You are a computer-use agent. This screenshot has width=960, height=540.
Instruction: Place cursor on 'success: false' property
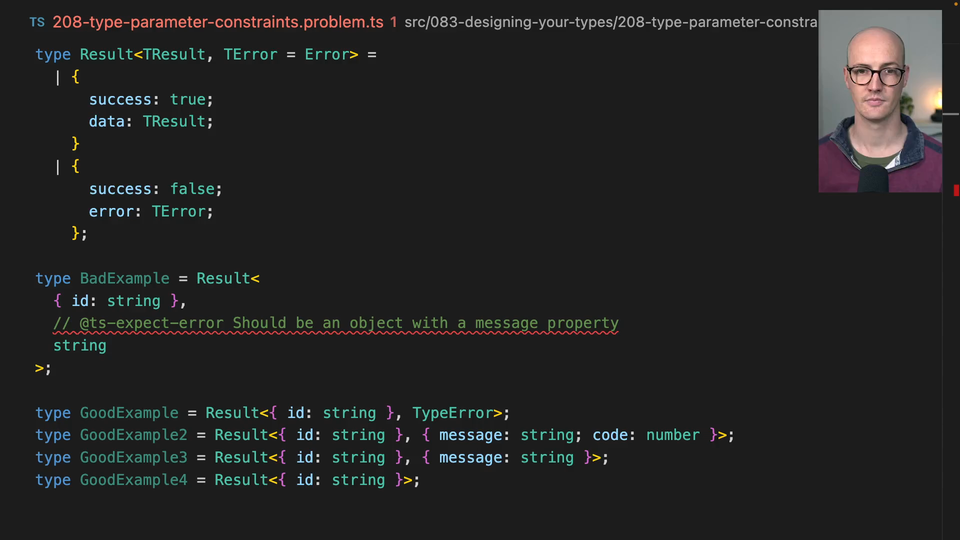click(x=155, y=189)
